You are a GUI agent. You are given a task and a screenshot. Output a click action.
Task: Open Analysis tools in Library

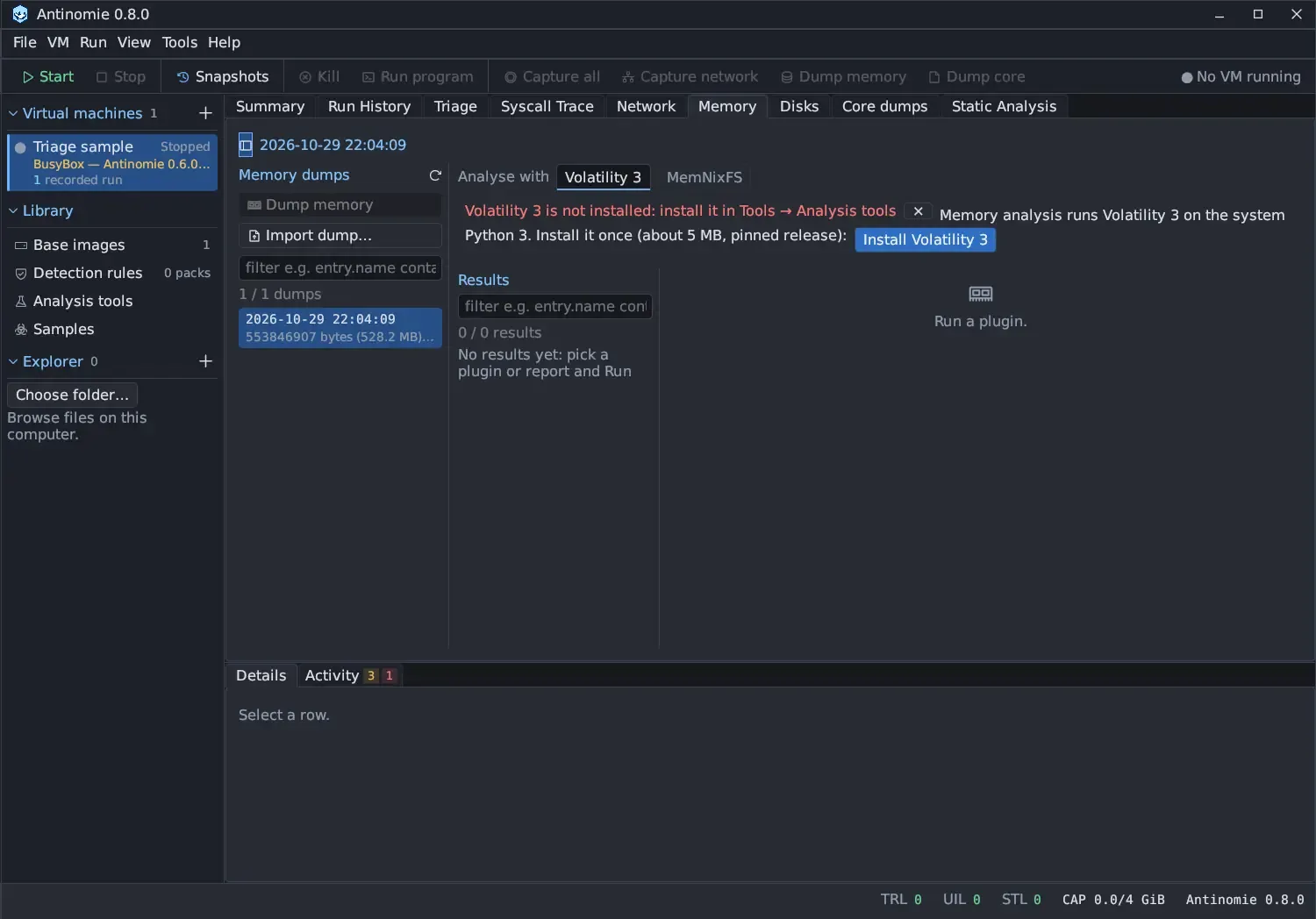pos(112,301)
